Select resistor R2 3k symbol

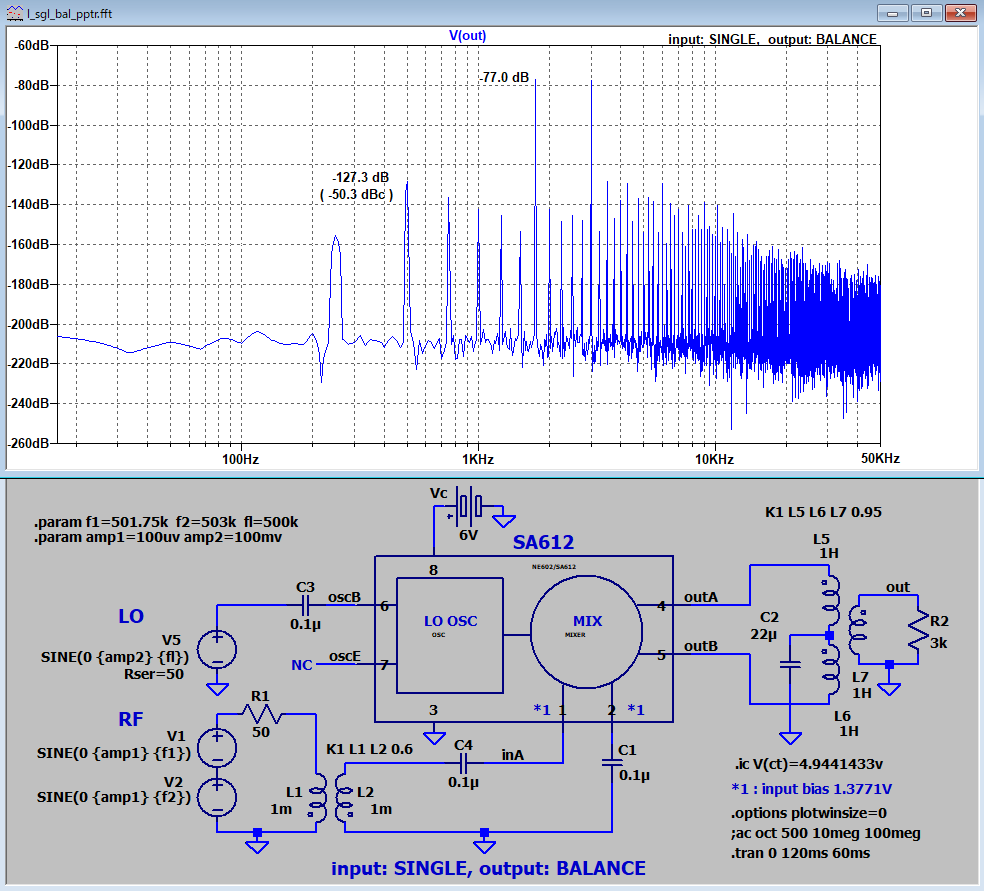click(918, 629)
